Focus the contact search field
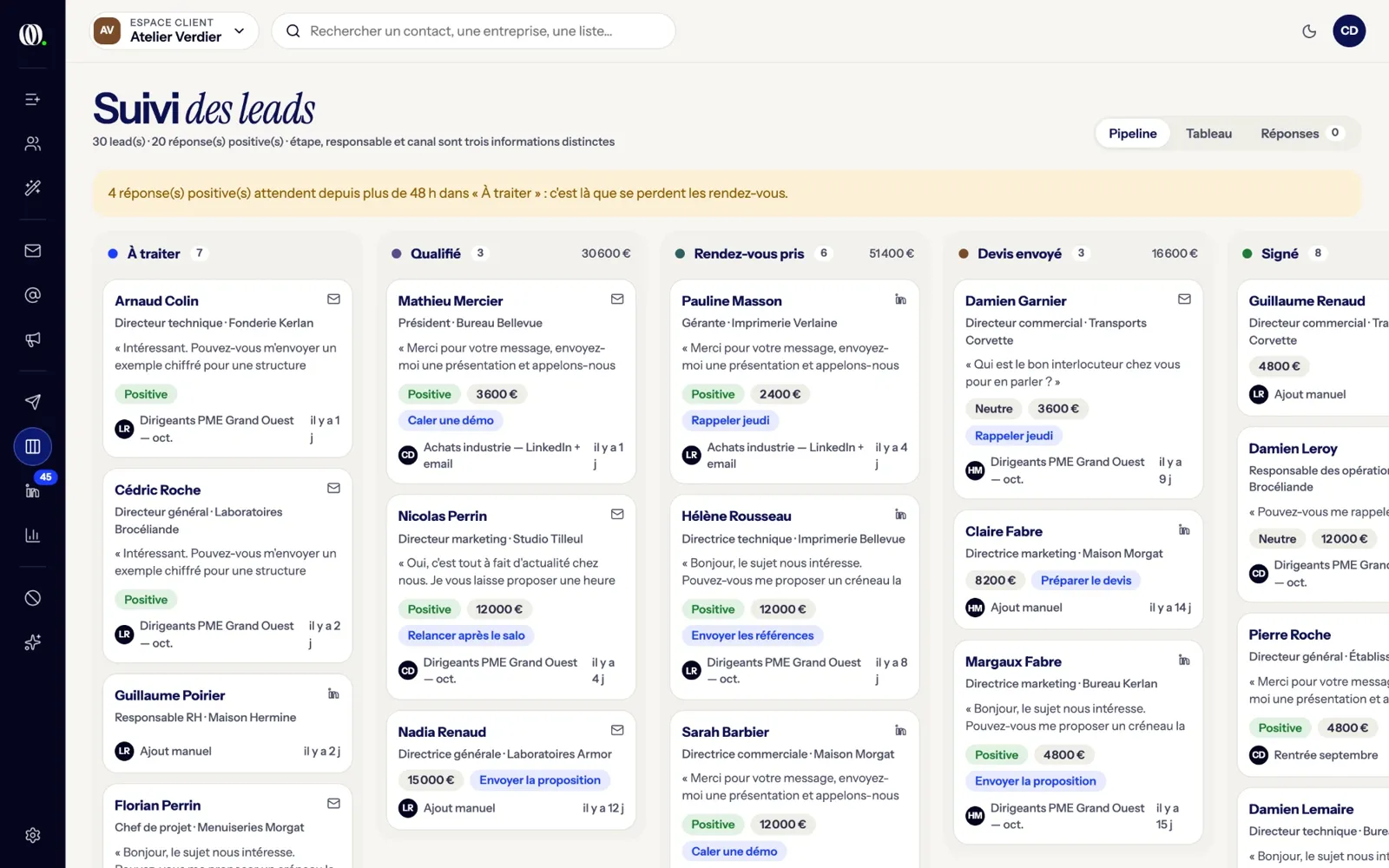 pyautogui.click(x=473, y=31)
